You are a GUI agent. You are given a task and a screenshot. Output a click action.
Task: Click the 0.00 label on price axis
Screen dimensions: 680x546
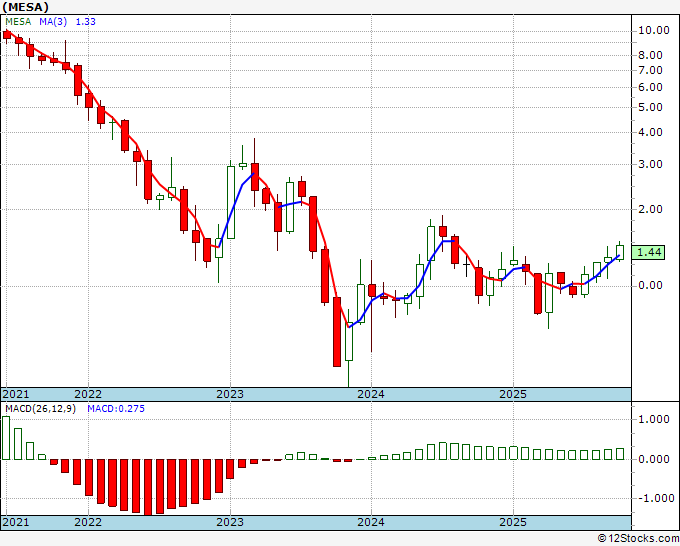point(650,285)
